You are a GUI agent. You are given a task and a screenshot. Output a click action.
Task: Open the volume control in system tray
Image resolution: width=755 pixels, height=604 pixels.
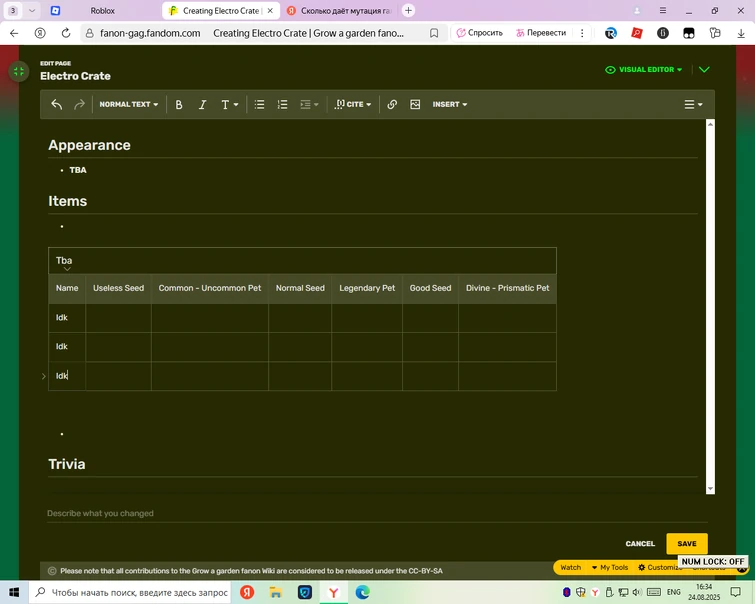pyautogui.click(x=637, y=592)
